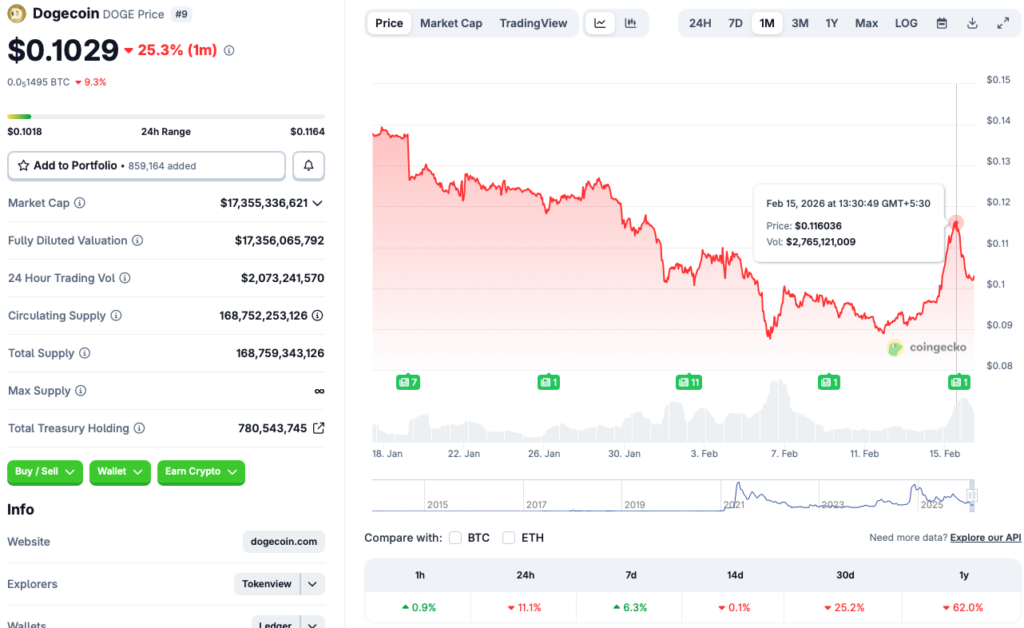Viewport: 1024px width, 628px height.
Task: Open the Buy / Sell dropdown
Action: point(44,472)
